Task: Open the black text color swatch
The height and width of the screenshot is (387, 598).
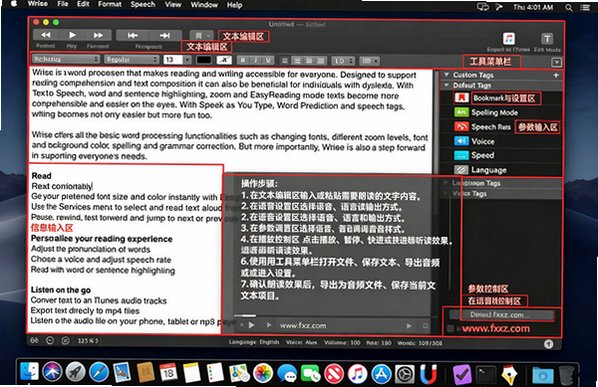Action: (204, 60)
